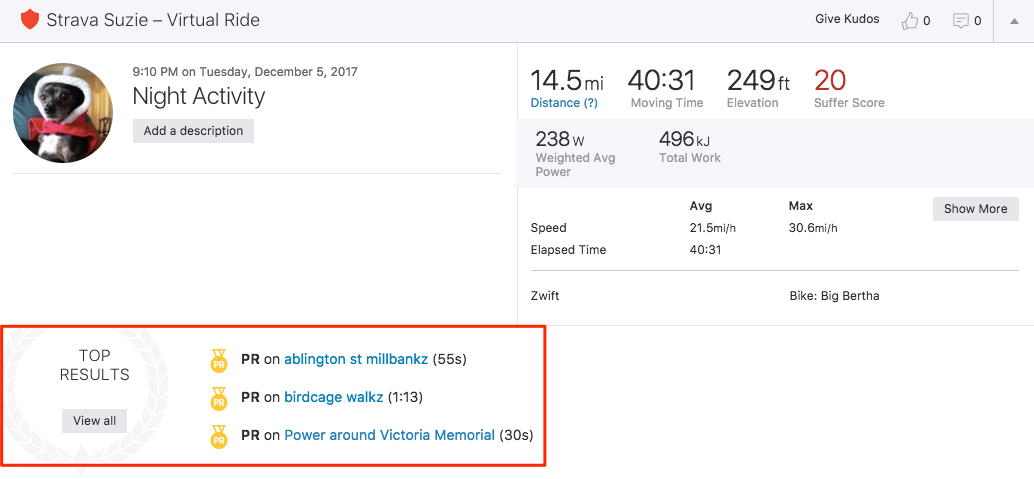The image size is (1034, 479).
Task: Open comments via the speech bubble icon
Action: pos(961,21)
